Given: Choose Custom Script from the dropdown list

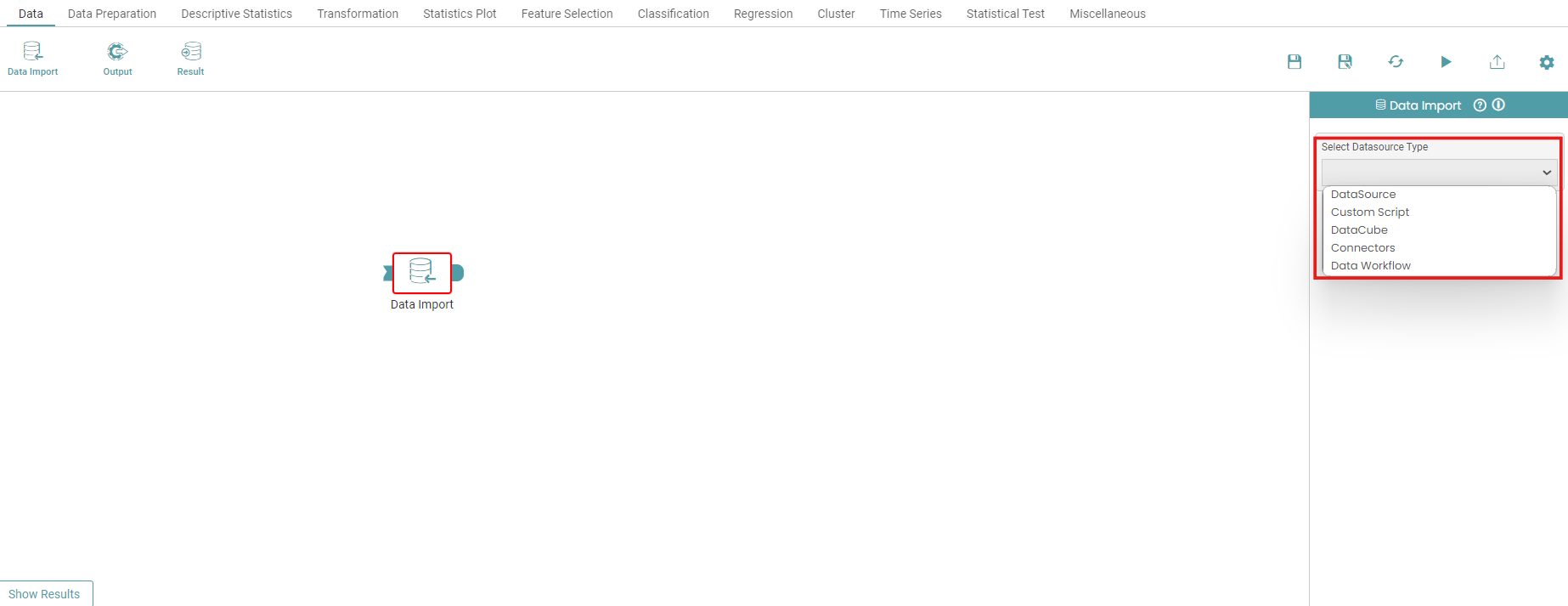Looking at the screenshot, I should (1369, 212).
